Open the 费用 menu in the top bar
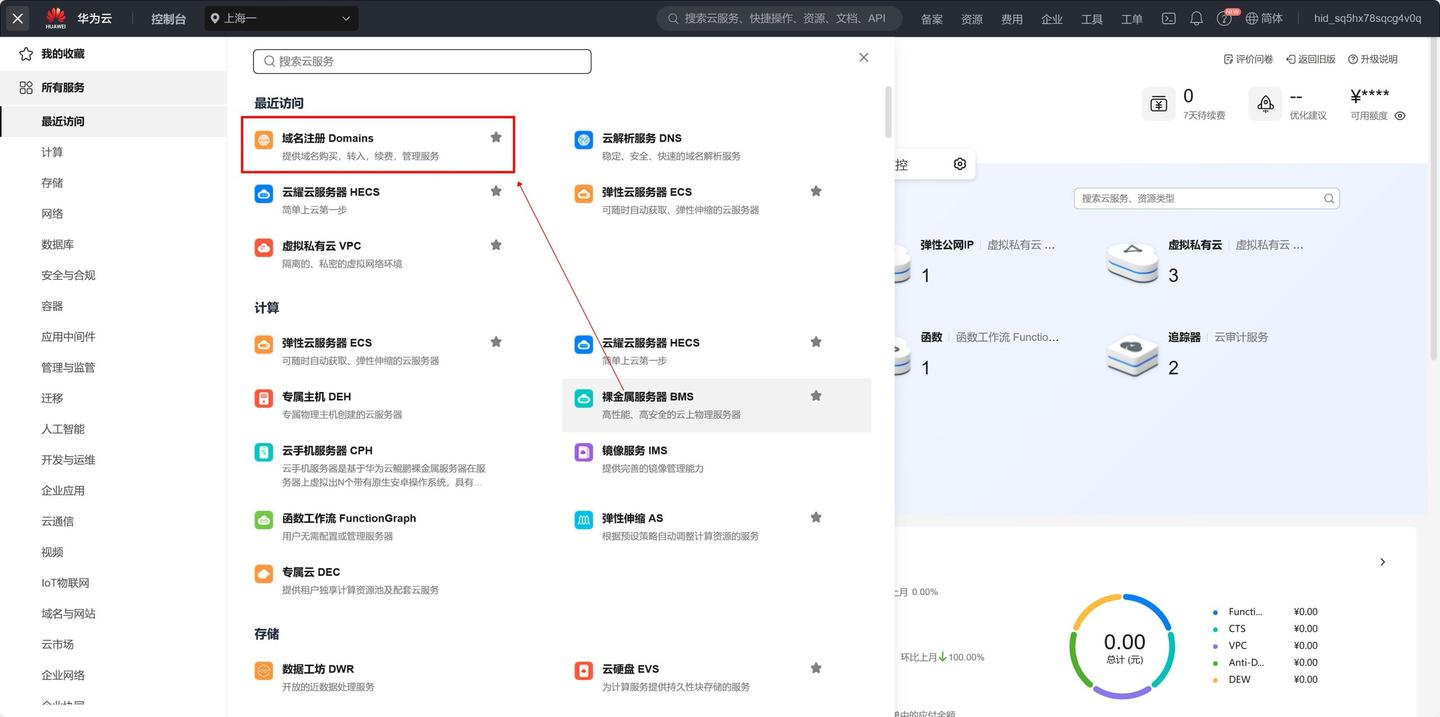1440x717 pixels. coord(1012,19)
